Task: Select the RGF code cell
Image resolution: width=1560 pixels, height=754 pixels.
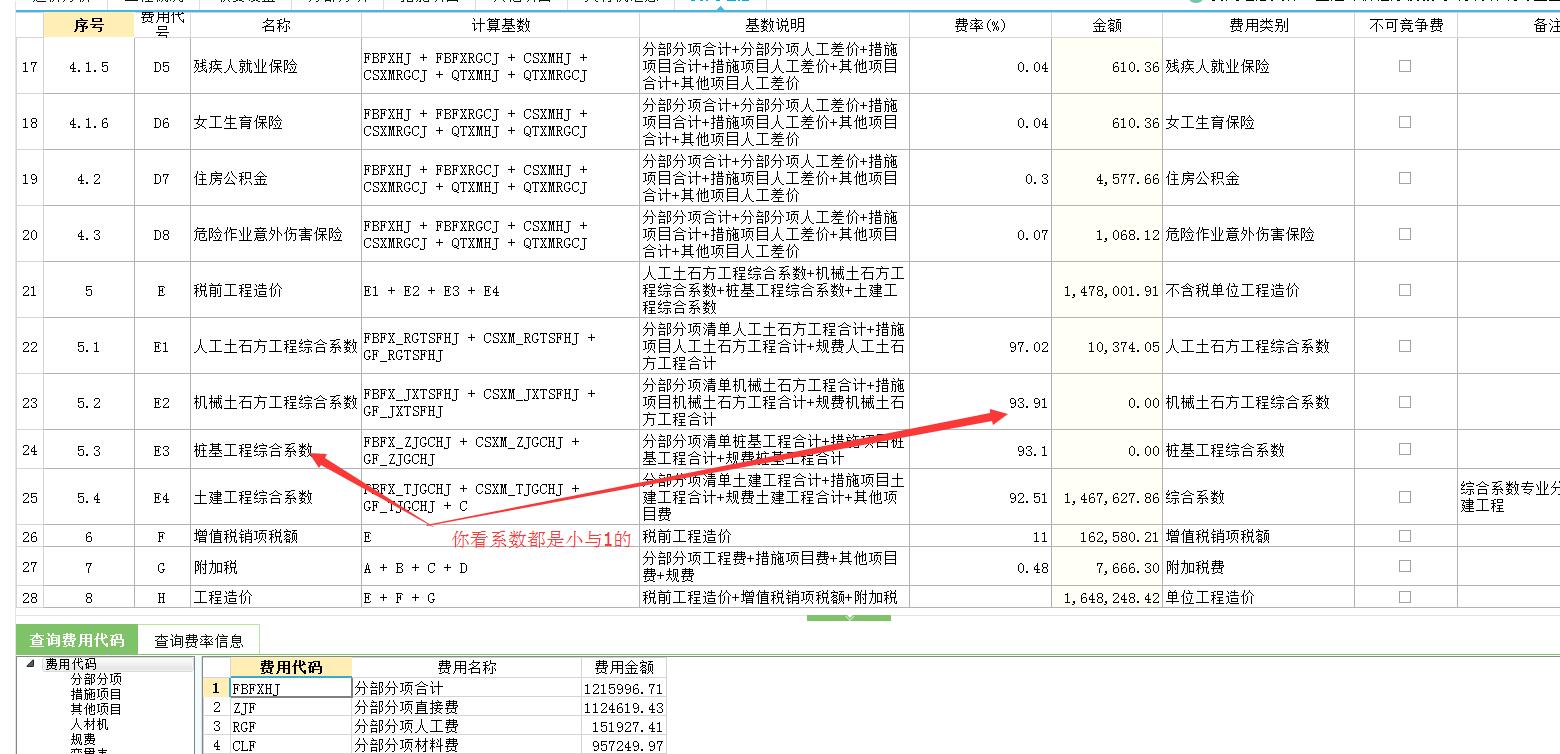Action: point(291,726)
